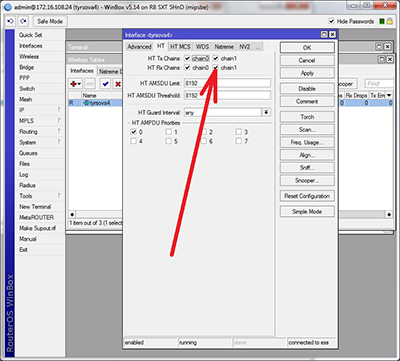
Task: Switch to the WDS tab
Action: [202, 47]
